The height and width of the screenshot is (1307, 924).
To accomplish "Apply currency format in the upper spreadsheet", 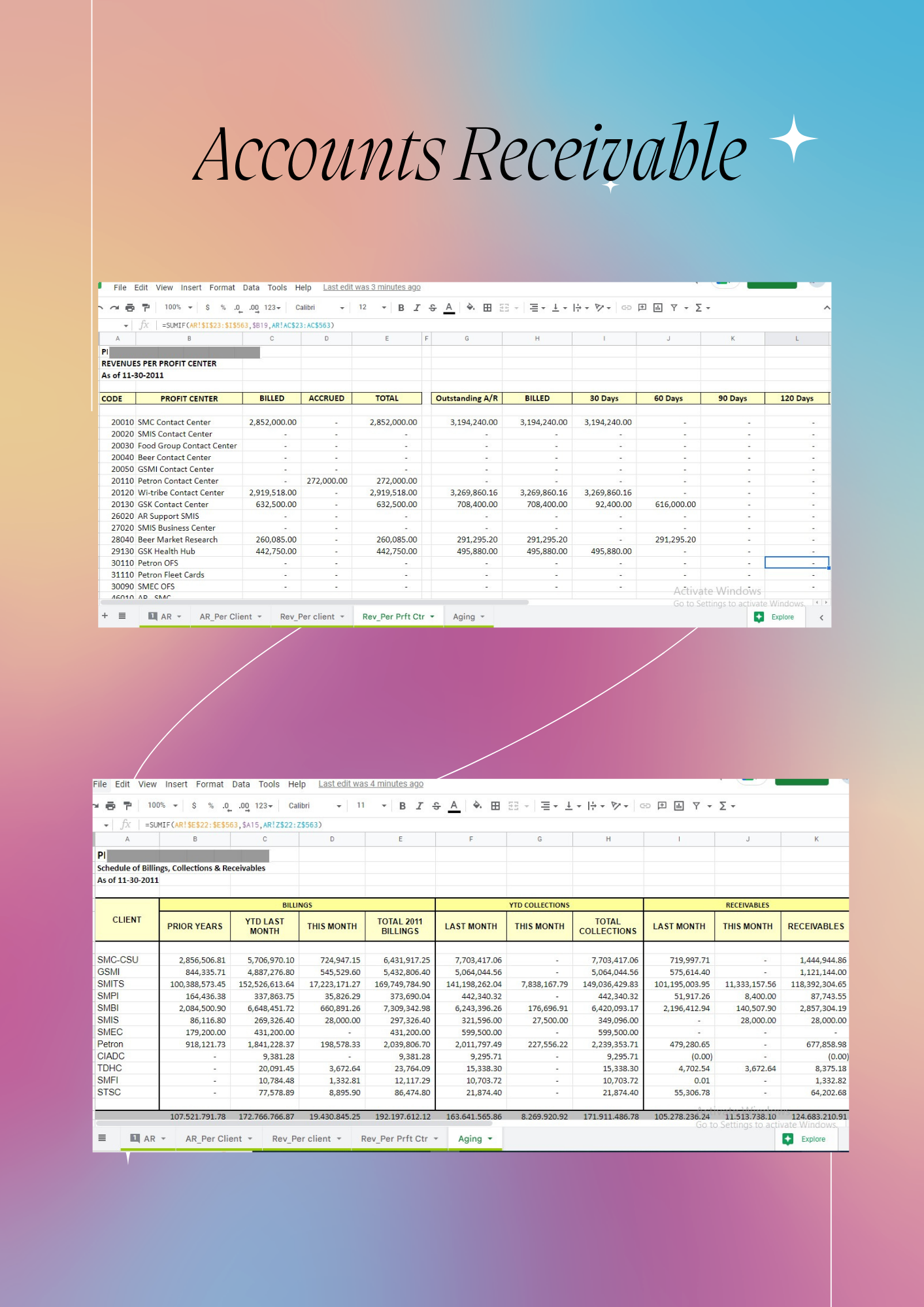I will (x=208, y=308).
